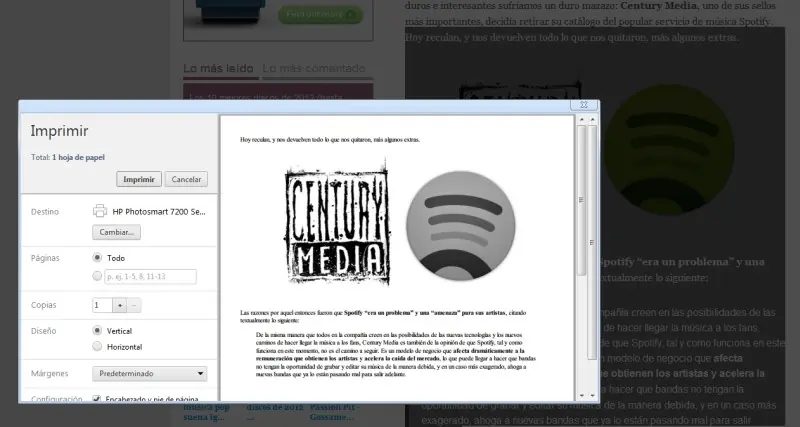Click the page range input field
The image size is (800, 427).
click(151, 277)
